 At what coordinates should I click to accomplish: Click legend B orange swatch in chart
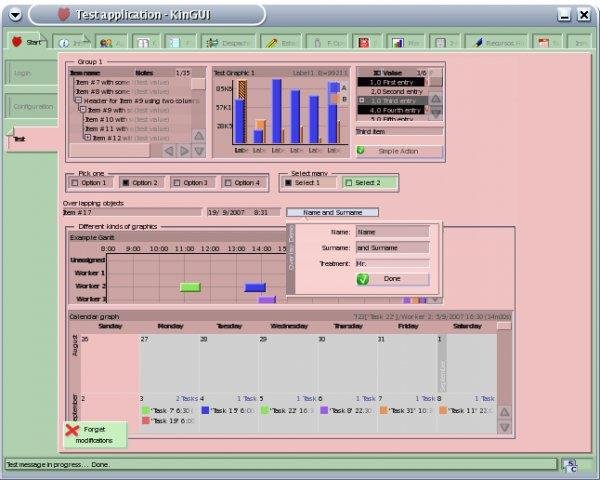click(335, 99)
